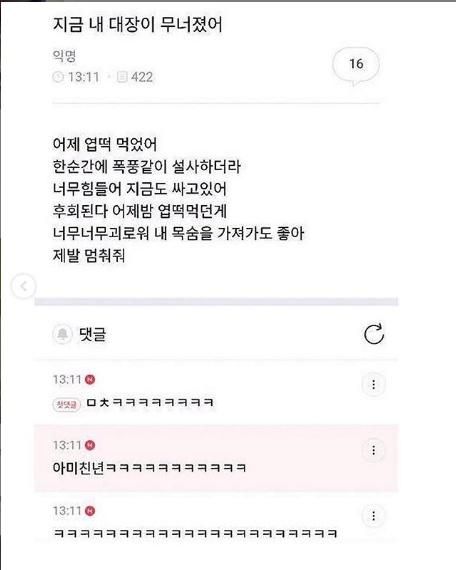
Task: Click the red N badge on first comment
Action: point(90,380)
